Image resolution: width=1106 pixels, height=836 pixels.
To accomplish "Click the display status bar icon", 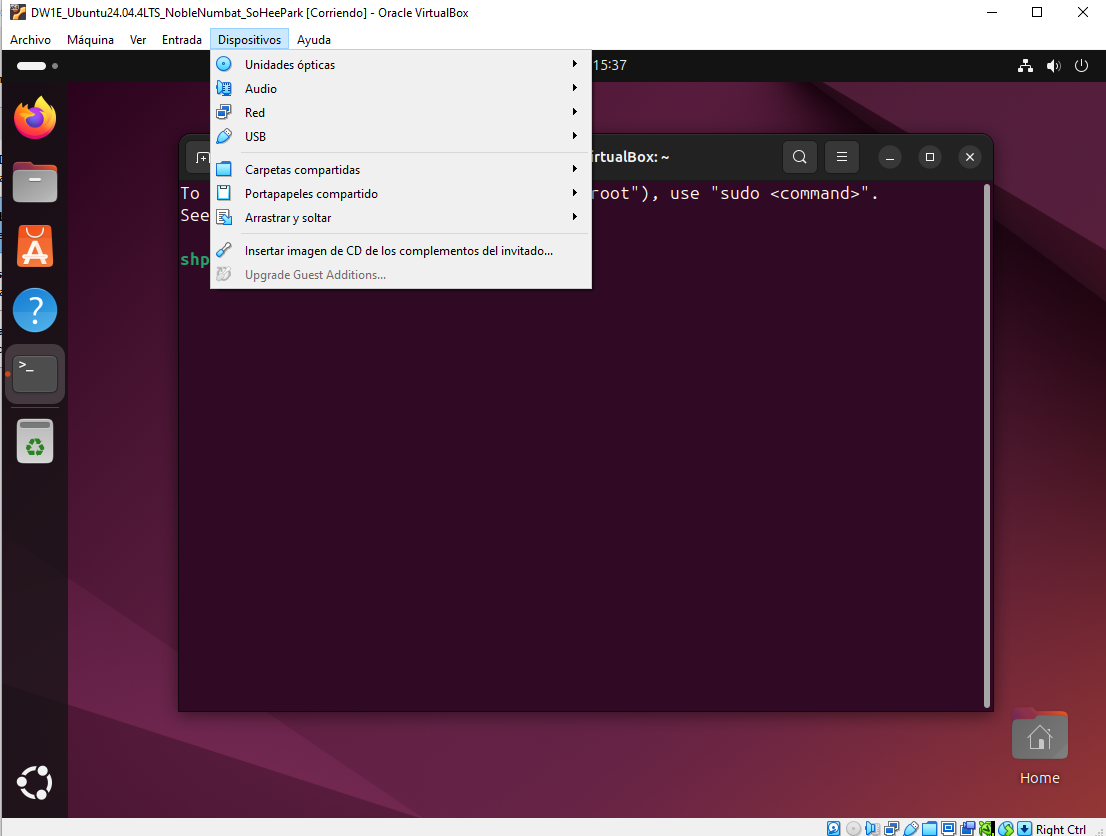I will click(949, 828).
